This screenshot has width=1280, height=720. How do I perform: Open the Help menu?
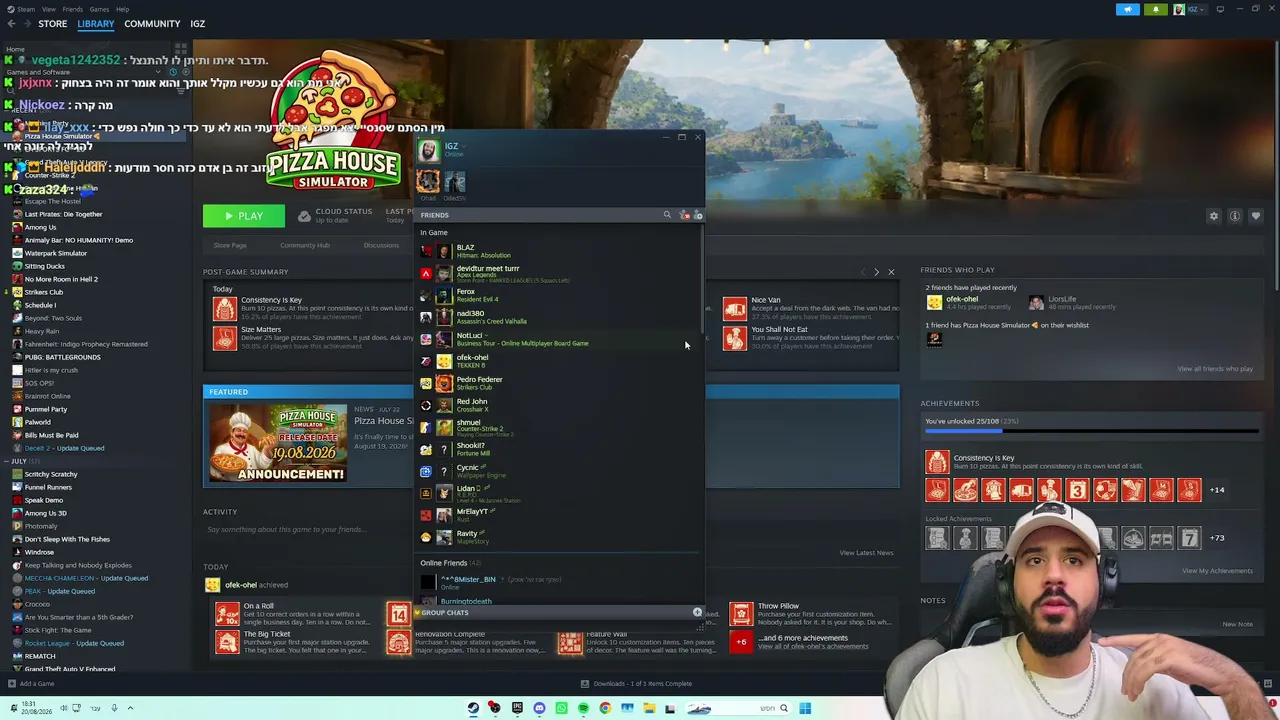[122, 9]
